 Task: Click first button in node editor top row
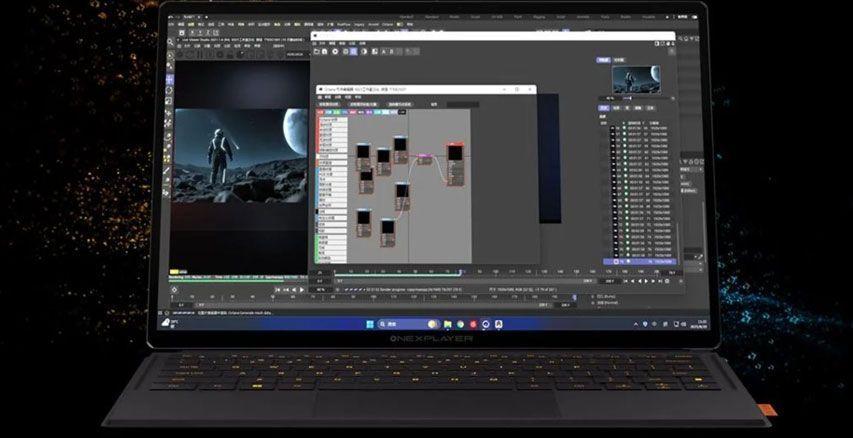point(328,104)
